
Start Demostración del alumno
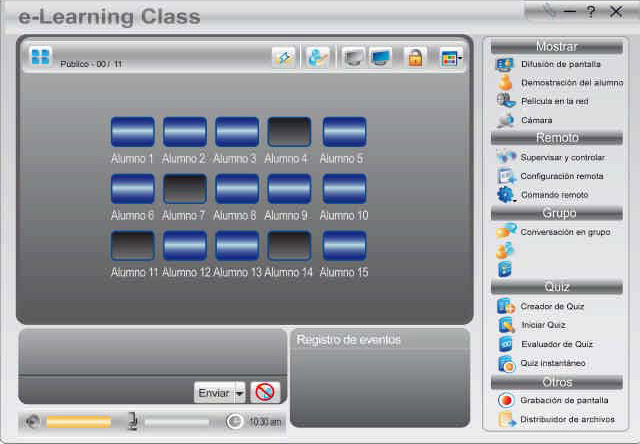tap(565, 83)
